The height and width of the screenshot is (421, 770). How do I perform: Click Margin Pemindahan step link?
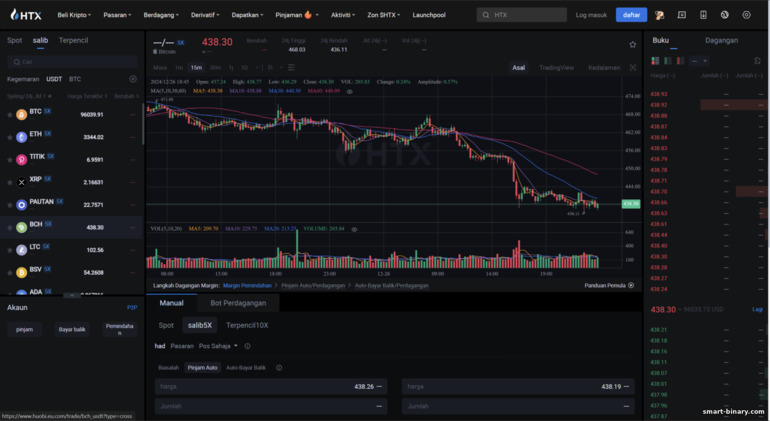pyautogui.click(x=247, y=285)
